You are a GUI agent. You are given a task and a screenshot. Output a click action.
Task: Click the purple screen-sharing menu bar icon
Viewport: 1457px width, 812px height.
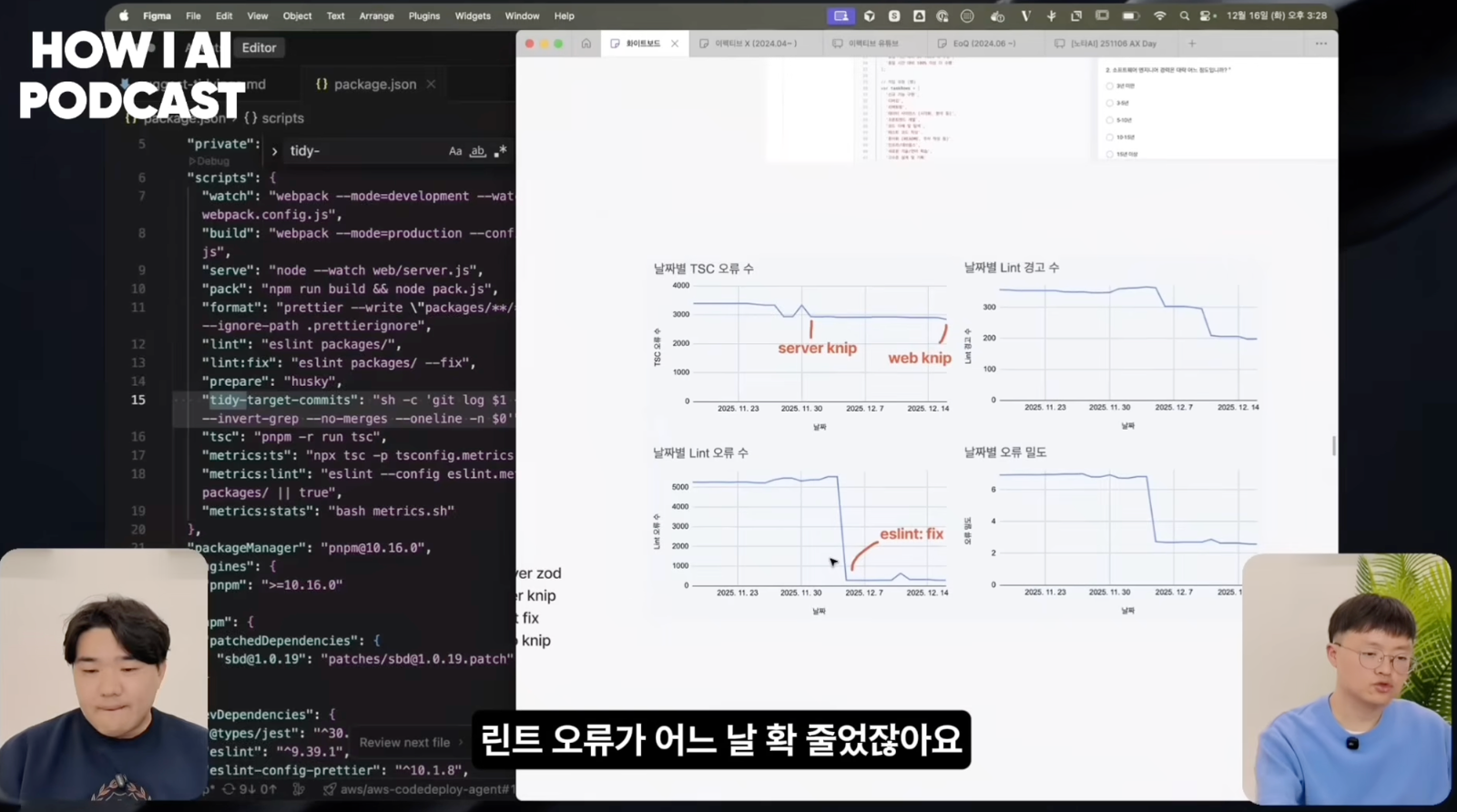(x=841, y=15)
